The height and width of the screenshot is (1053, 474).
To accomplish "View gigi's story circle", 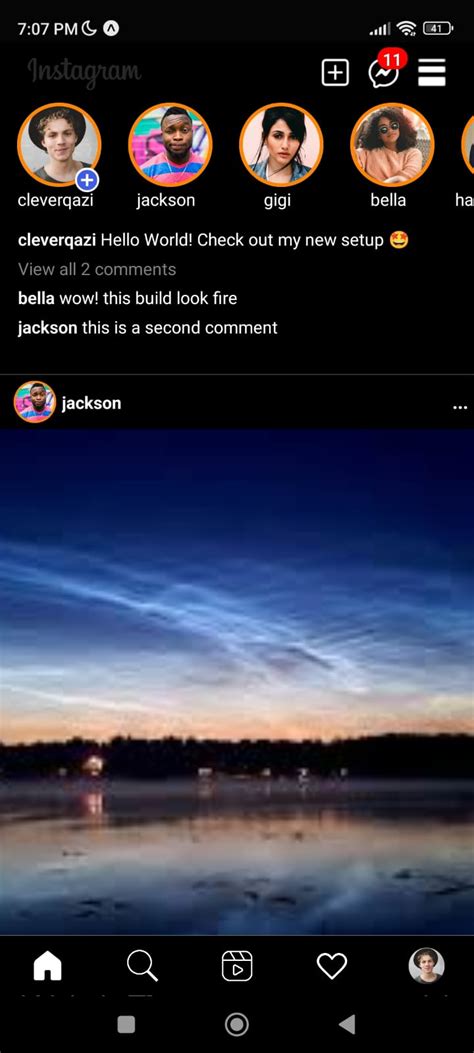I will point(281,145).
